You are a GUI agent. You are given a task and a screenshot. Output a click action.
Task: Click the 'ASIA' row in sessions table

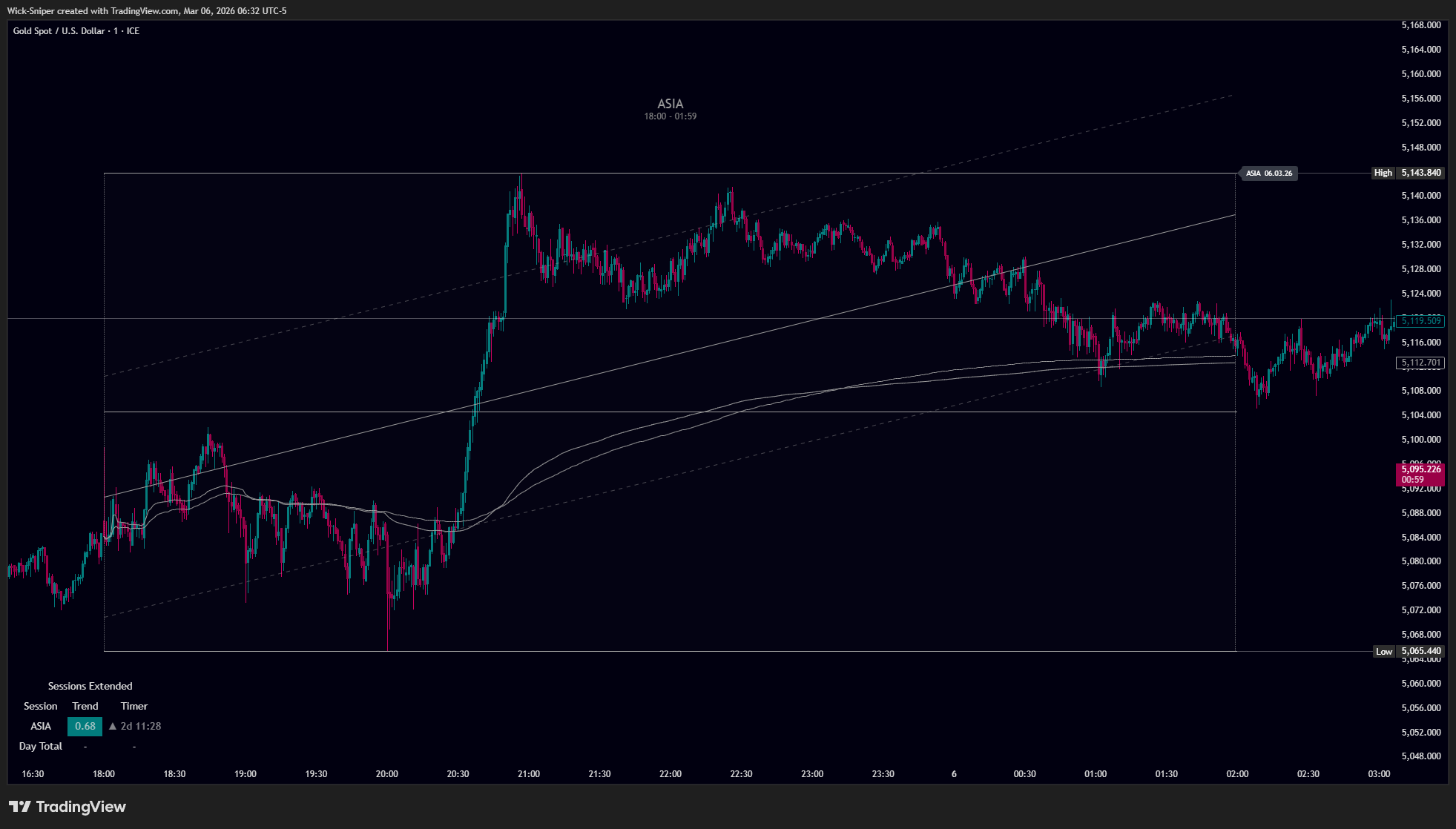coord(41,726)
